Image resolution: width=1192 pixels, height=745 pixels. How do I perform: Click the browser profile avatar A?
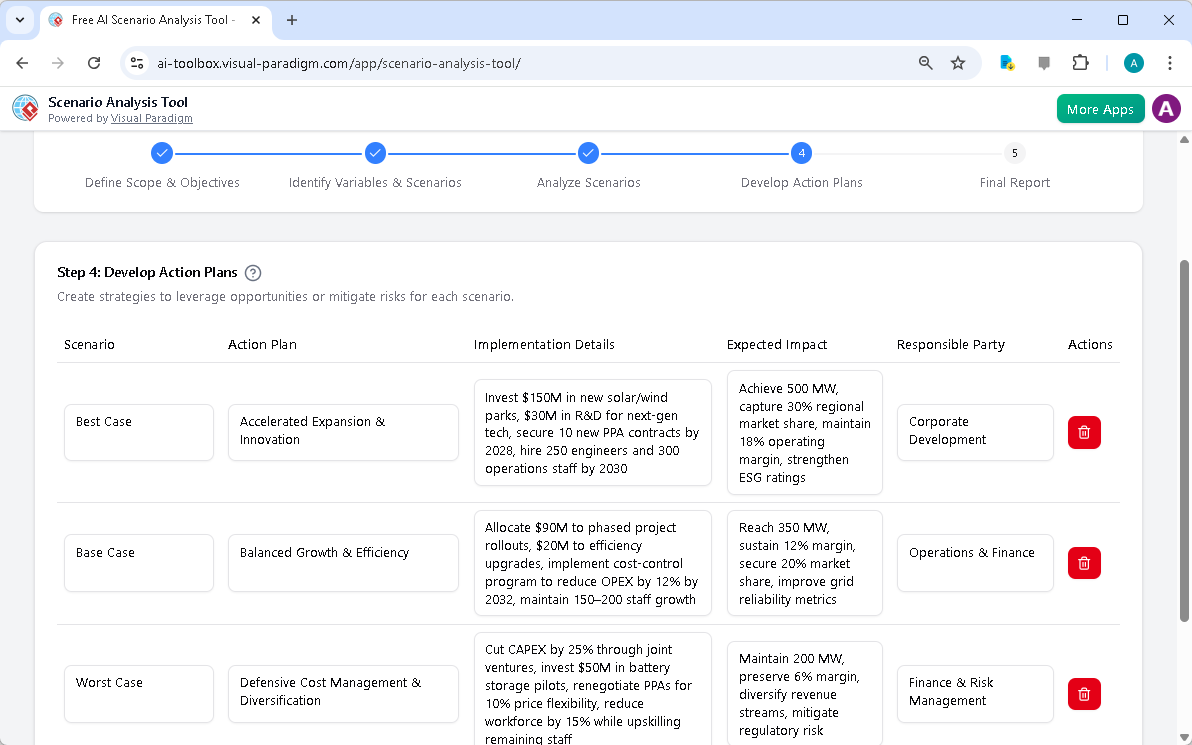click(x=1133, y=62)
